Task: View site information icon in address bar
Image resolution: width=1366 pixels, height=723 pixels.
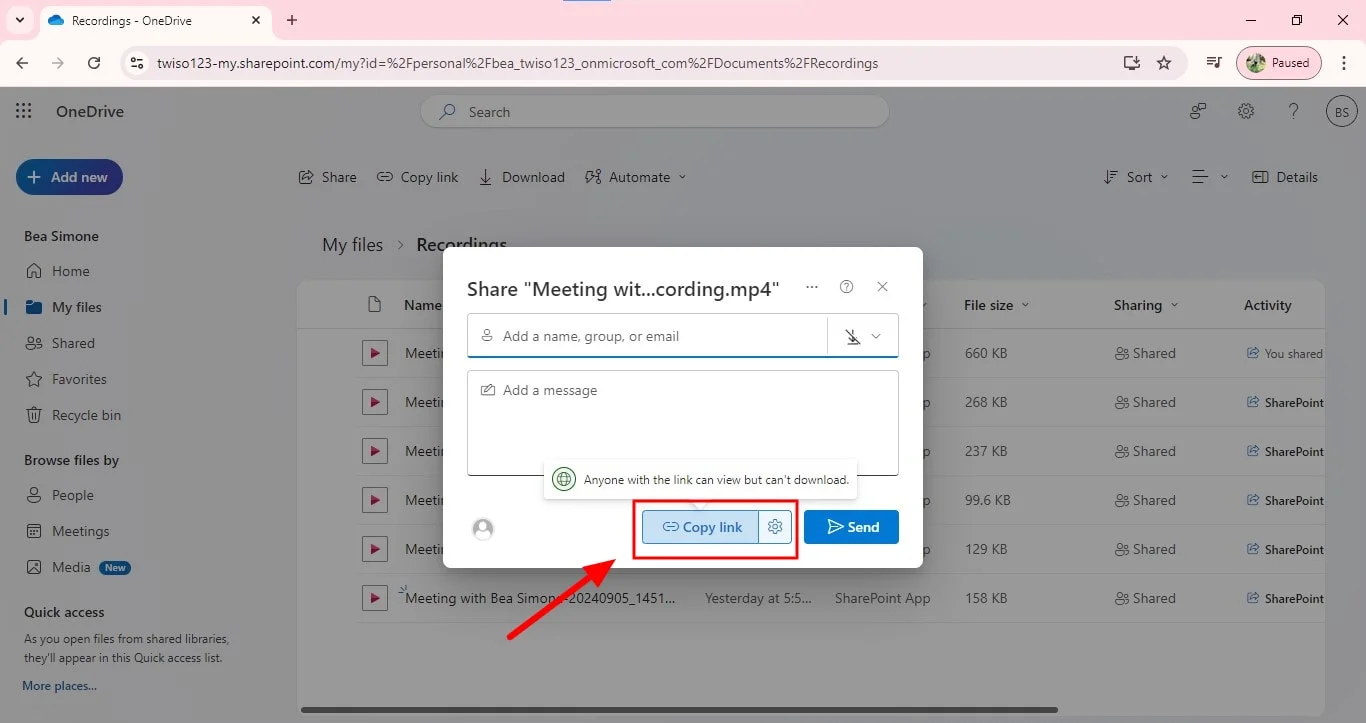Action: coord(137,63)
